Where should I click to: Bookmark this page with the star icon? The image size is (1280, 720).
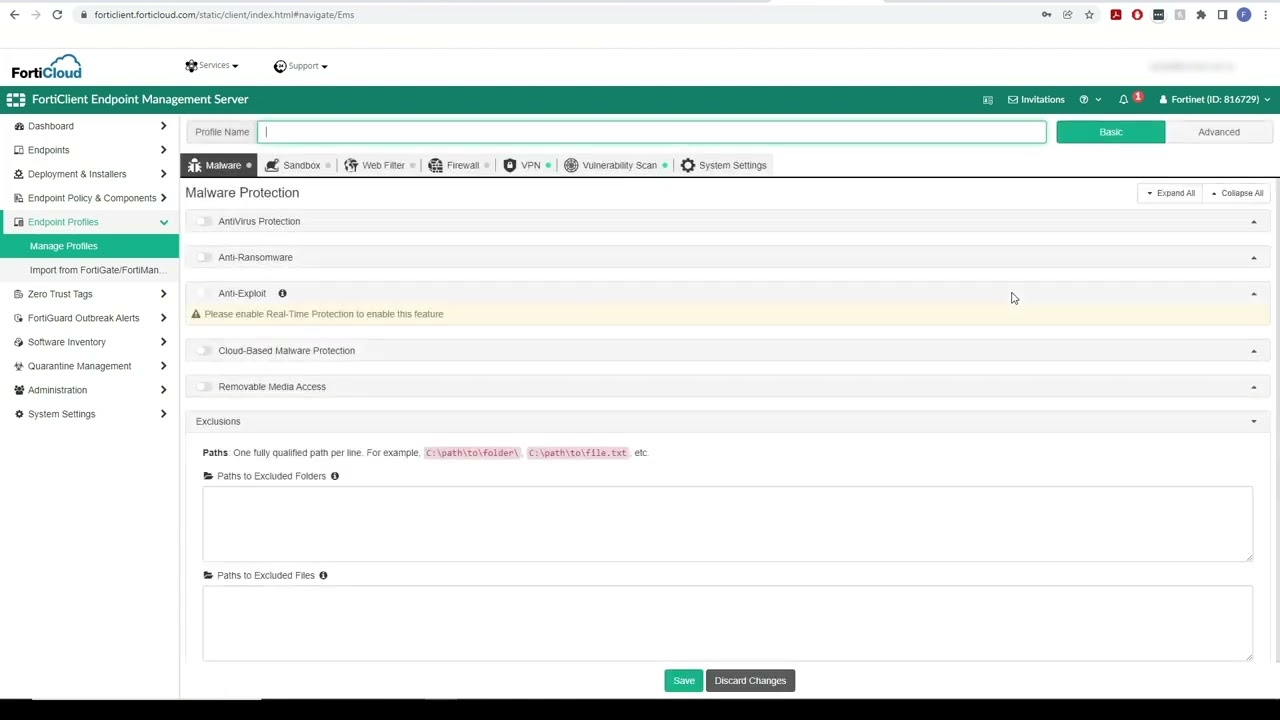tap(1089, 15)
